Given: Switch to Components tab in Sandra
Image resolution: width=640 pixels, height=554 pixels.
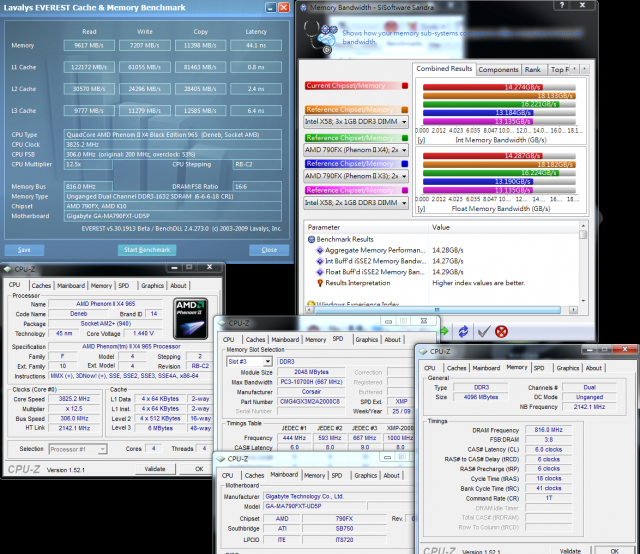Looking at the screenshot, I should [x=498, y=70].
